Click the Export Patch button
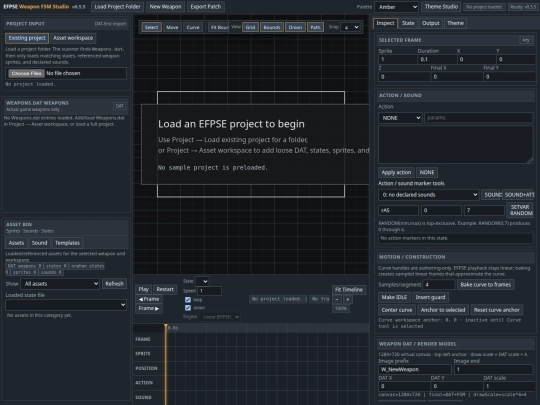 [x=206, y=7]
